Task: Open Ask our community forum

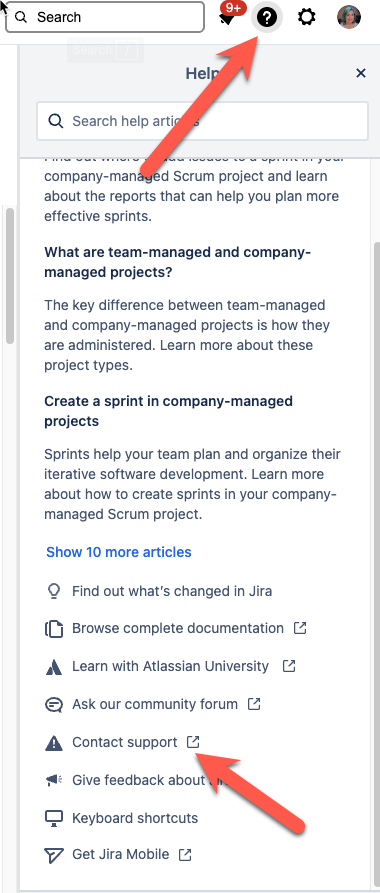Action: pos(155,704)
